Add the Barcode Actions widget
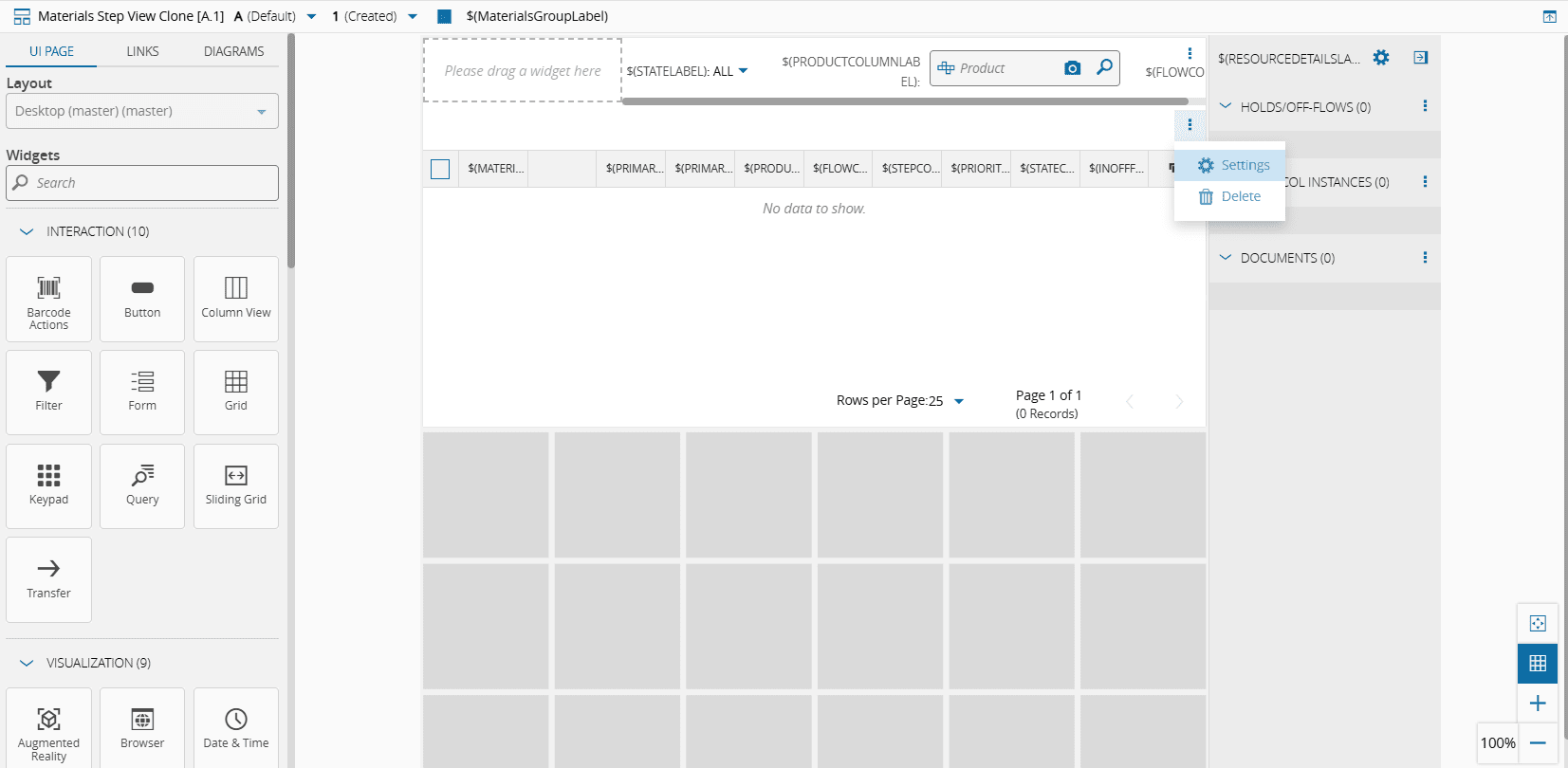Viewport: 1568px width, 768px height. pos(48,299)
